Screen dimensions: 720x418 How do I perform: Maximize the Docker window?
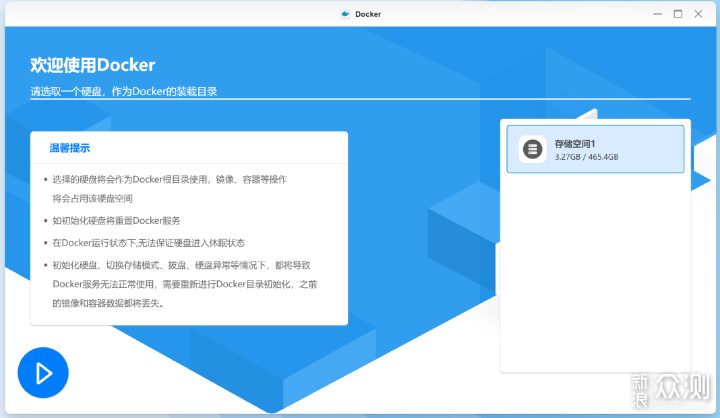point(678,14)
